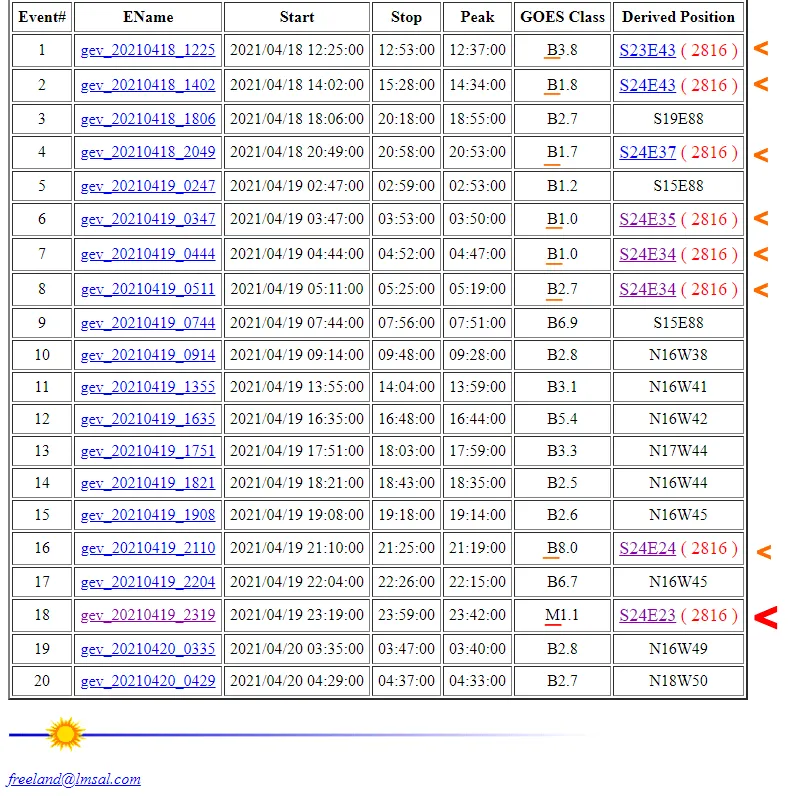Open event link gev_20210418_1806
Screen dimensions: 800x796
click(148, 119)
